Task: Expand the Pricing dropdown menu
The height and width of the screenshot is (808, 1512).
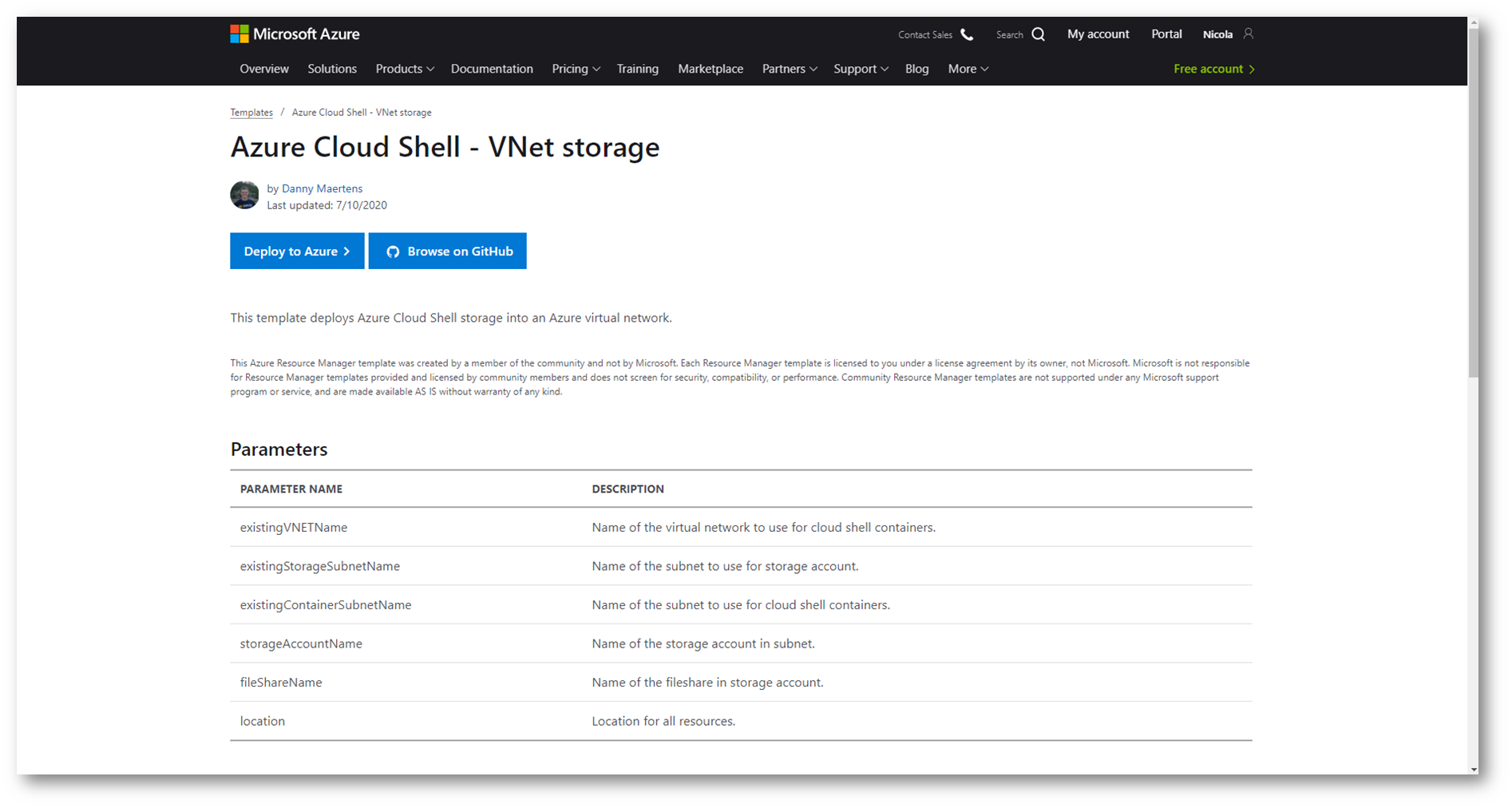Action: click(x=576, y=69)
